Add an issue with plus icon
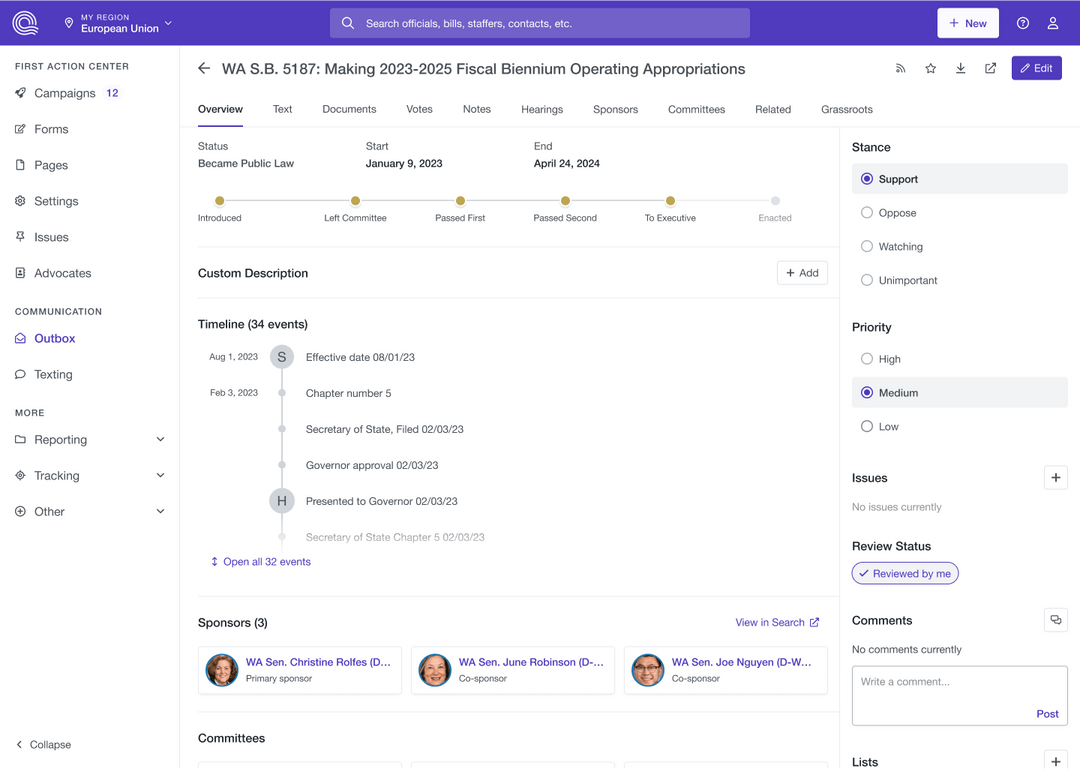Viewport: 1080px width, 769px height. [1055, 478]
